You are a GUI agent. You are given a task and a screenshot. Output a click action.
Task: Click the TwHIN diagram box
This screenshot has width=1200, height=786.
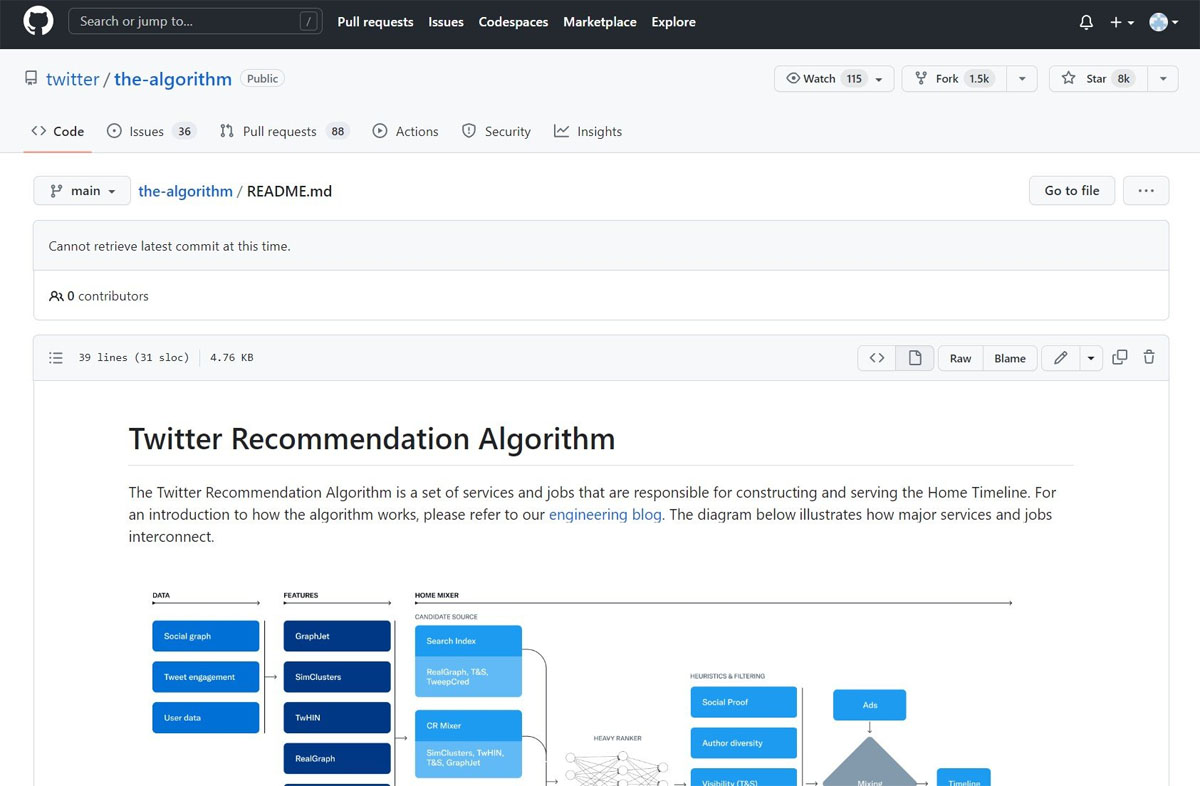tap(337, 718)
